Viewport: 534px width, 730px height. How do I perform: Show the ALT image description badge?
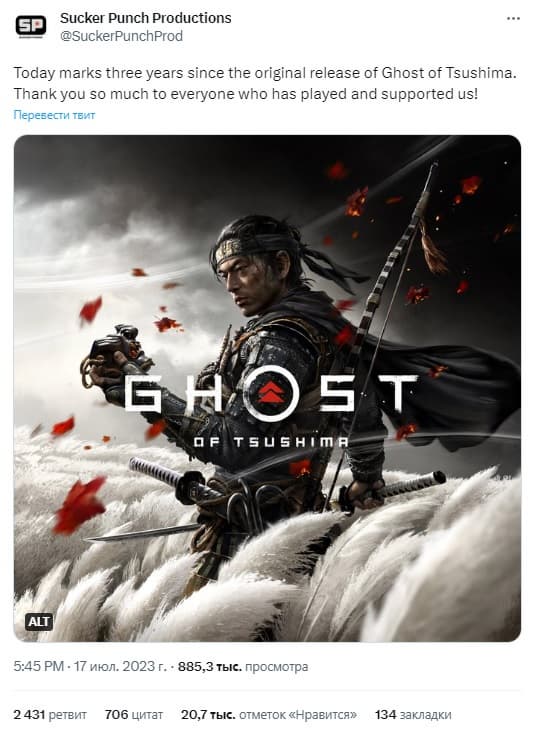pyautogui.click(x=39, y=622)
